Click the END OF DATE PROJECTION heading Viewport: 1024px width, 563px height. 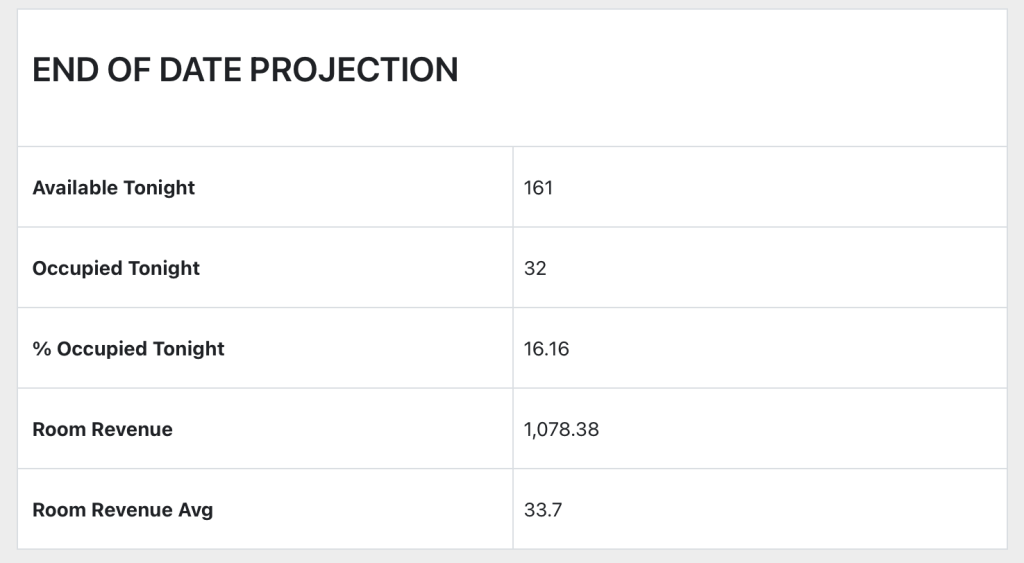(x=245, y=70)
